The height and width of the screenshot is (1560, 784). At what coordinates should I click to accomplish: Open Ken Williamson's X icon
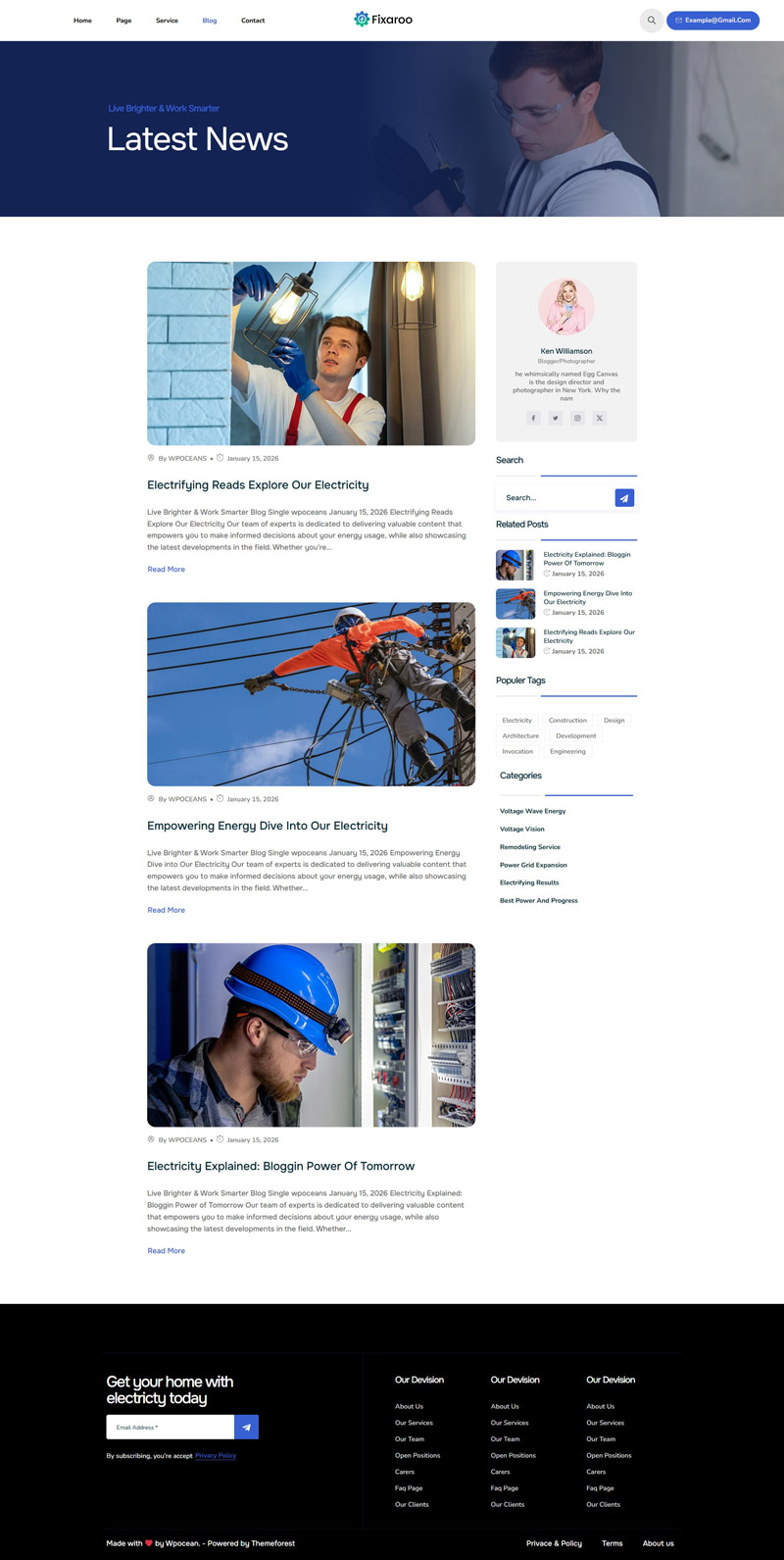click(x=600, y=418)
